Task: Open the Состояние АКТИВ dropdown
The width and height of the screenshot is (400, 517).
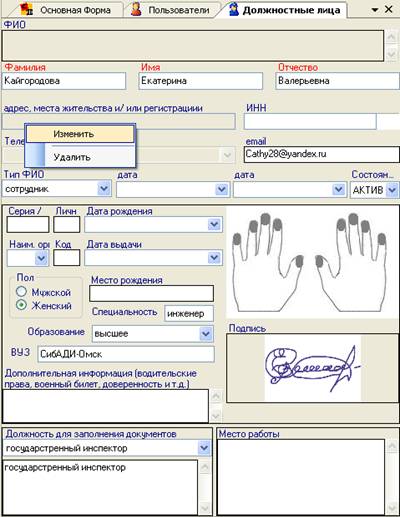Action: (392, 190)
